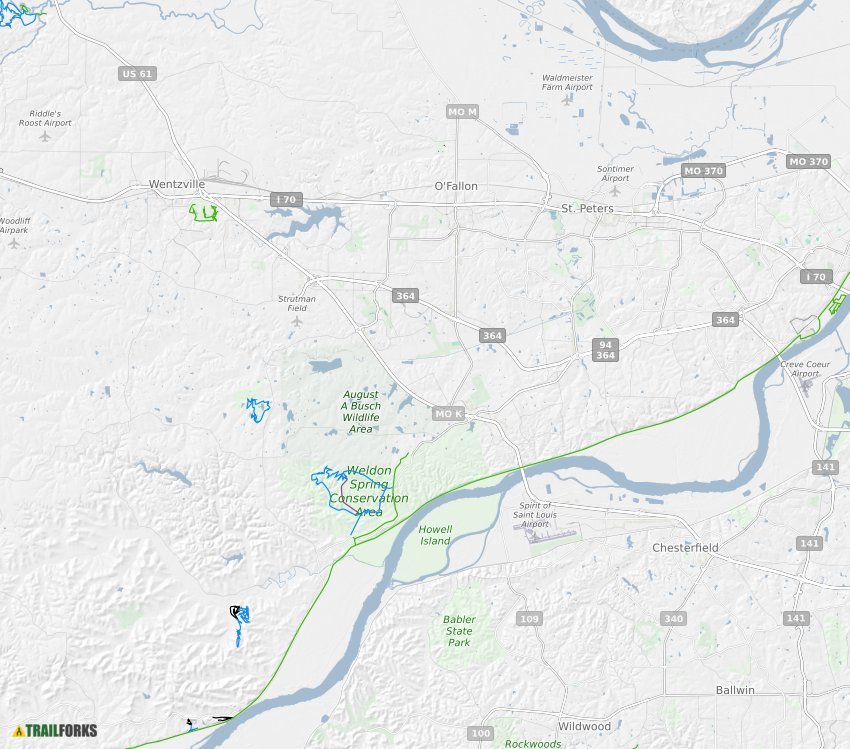Click the Babler State Park label
The image size is (850, 749).
(459, 631)
